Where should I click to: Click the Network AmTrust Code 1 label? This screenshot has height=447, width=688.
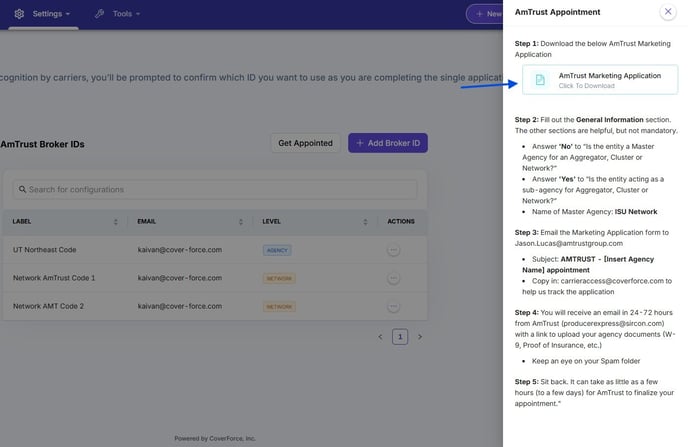point(54,278)
